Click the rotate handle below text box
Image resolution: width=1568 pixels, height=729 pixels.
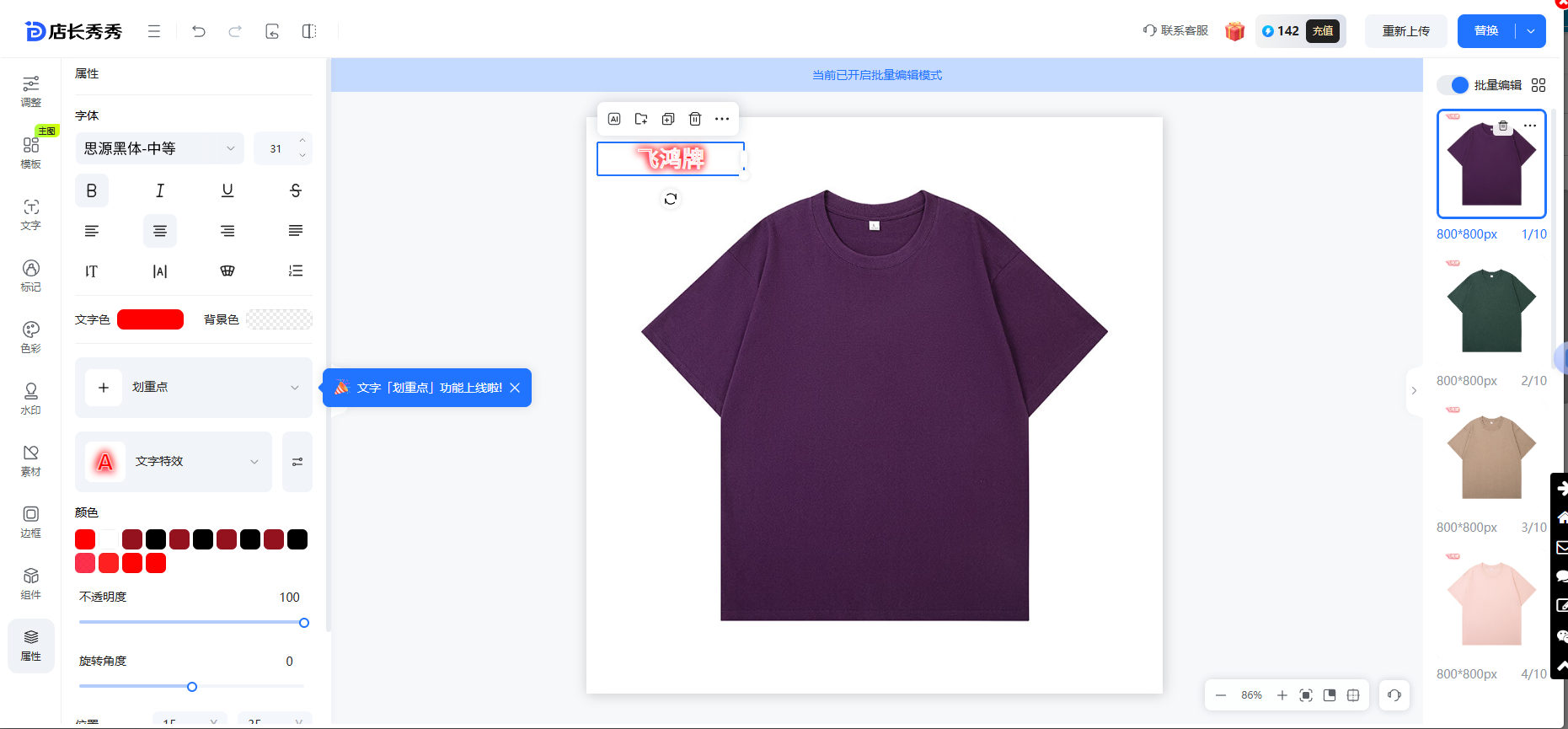click(671, 199)
